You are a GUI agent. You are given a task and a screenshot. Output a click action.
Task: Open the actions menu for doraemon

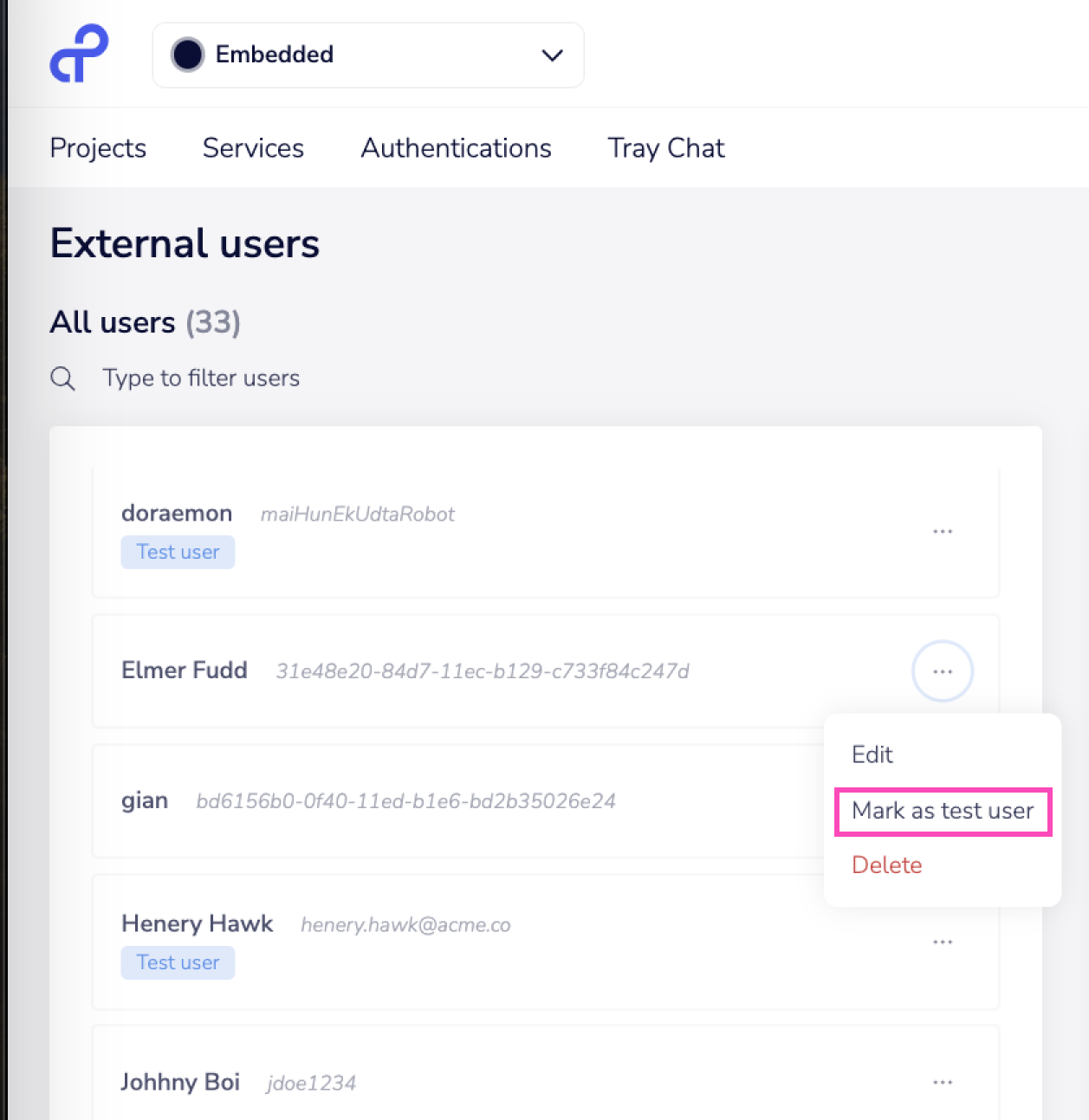click(x=943, y=531)
